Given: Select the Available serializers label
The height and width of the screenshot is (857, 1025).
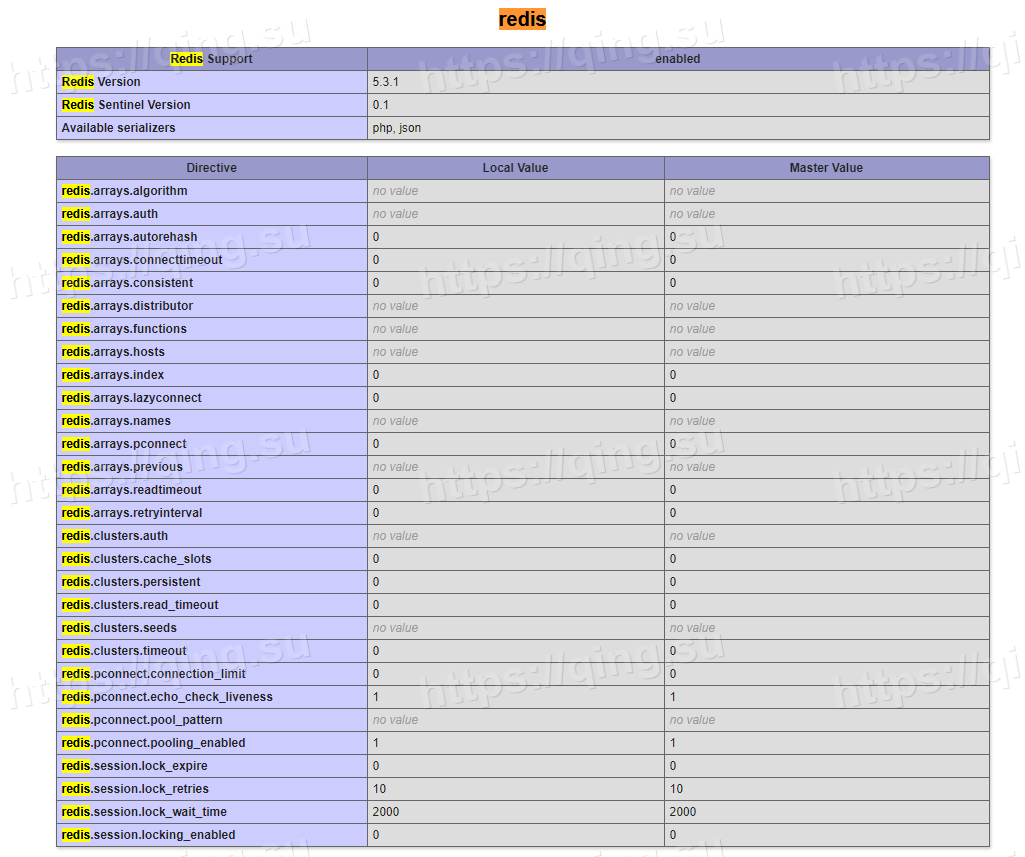Looking at the screenshot, I should (118, 127).
